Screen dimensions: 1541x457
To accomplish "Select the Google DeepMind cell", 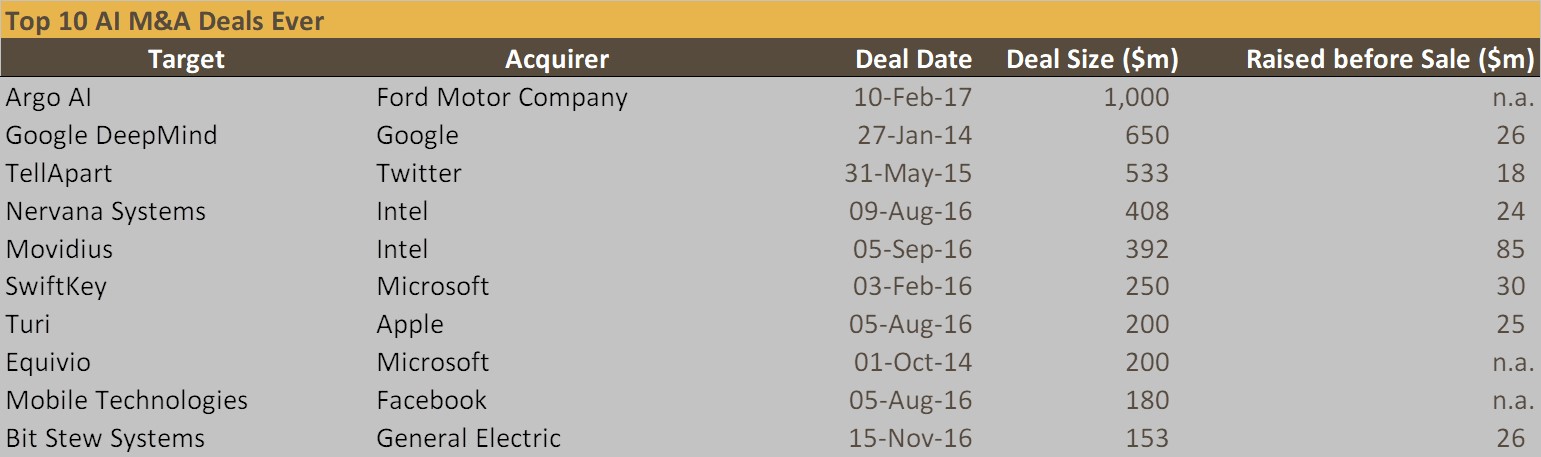I will [x=111, y=135].
